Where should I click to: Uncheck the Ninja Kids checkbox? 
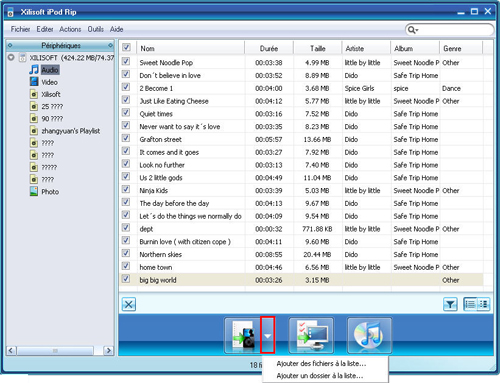tap(126, 189)
